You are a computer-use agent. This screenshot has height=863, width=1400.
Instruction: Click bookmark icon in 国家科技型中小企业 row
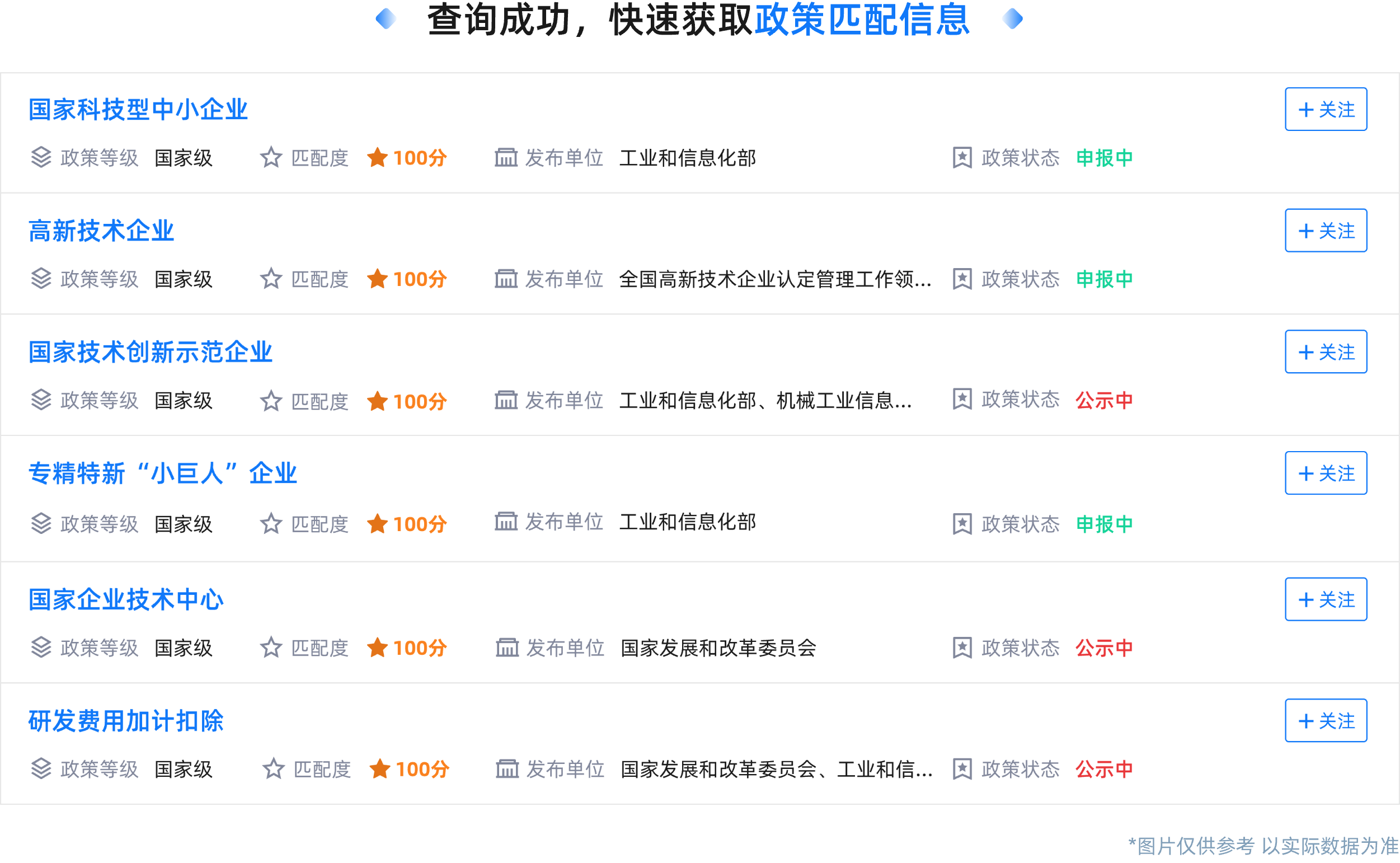pyautogui.click(x=962, y=157)
